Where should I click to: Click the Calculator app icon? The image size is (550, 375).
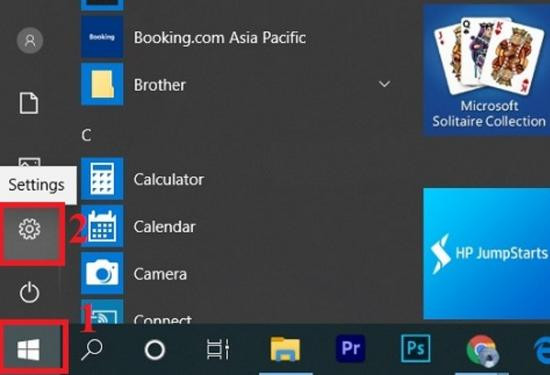(x=102, y=179)
